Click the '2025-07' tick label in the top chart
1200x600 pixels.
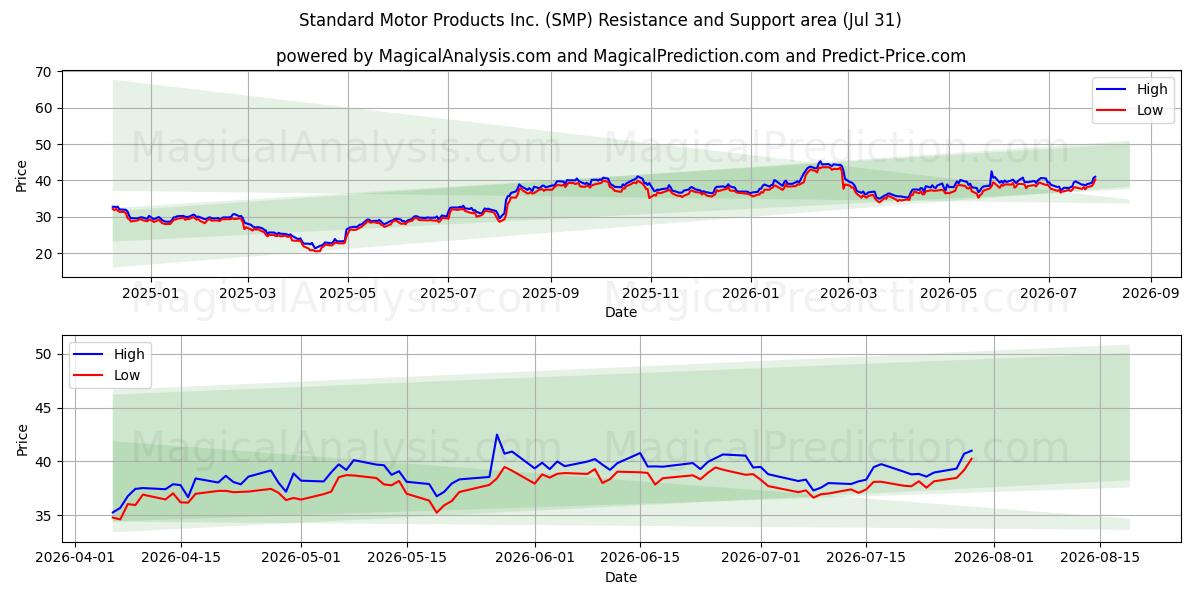click(x=448, y=295)
